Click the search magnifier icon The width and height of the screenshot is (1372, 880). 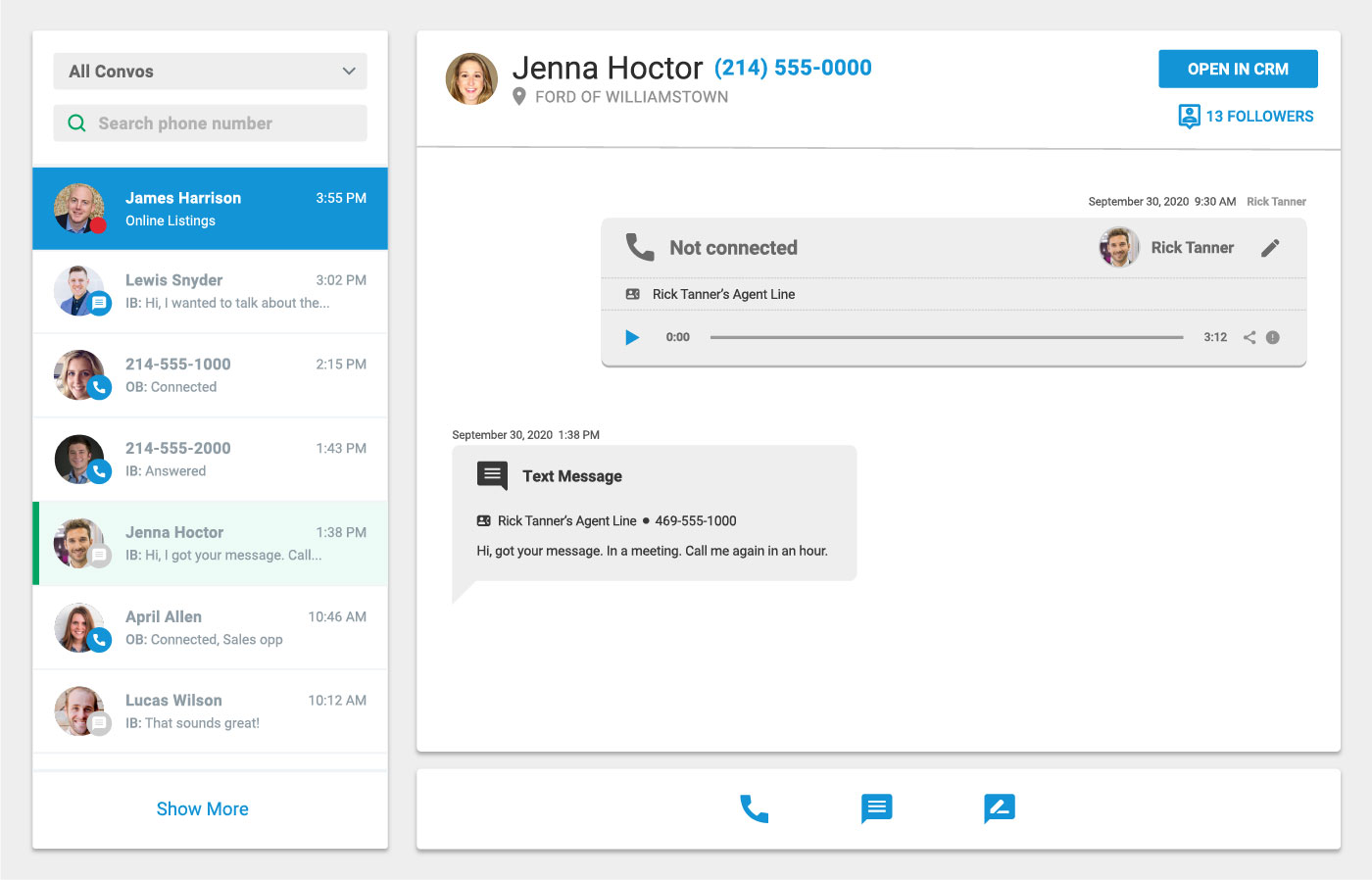[x=76, y=123]
